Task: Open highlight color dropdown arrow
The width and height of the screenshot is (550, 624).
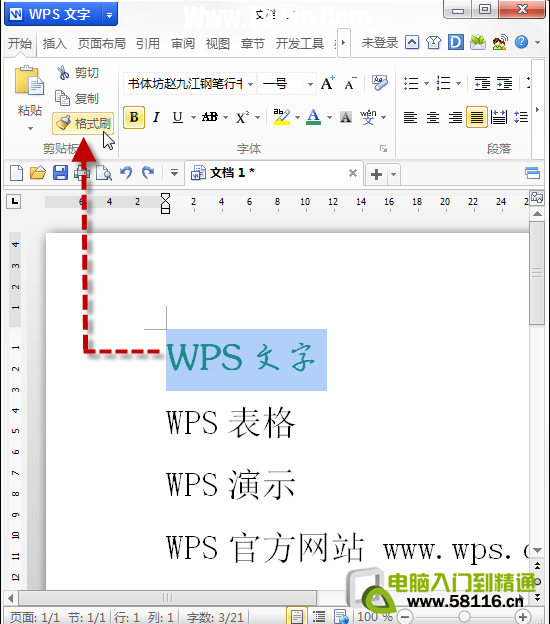Action: [297, 117]
